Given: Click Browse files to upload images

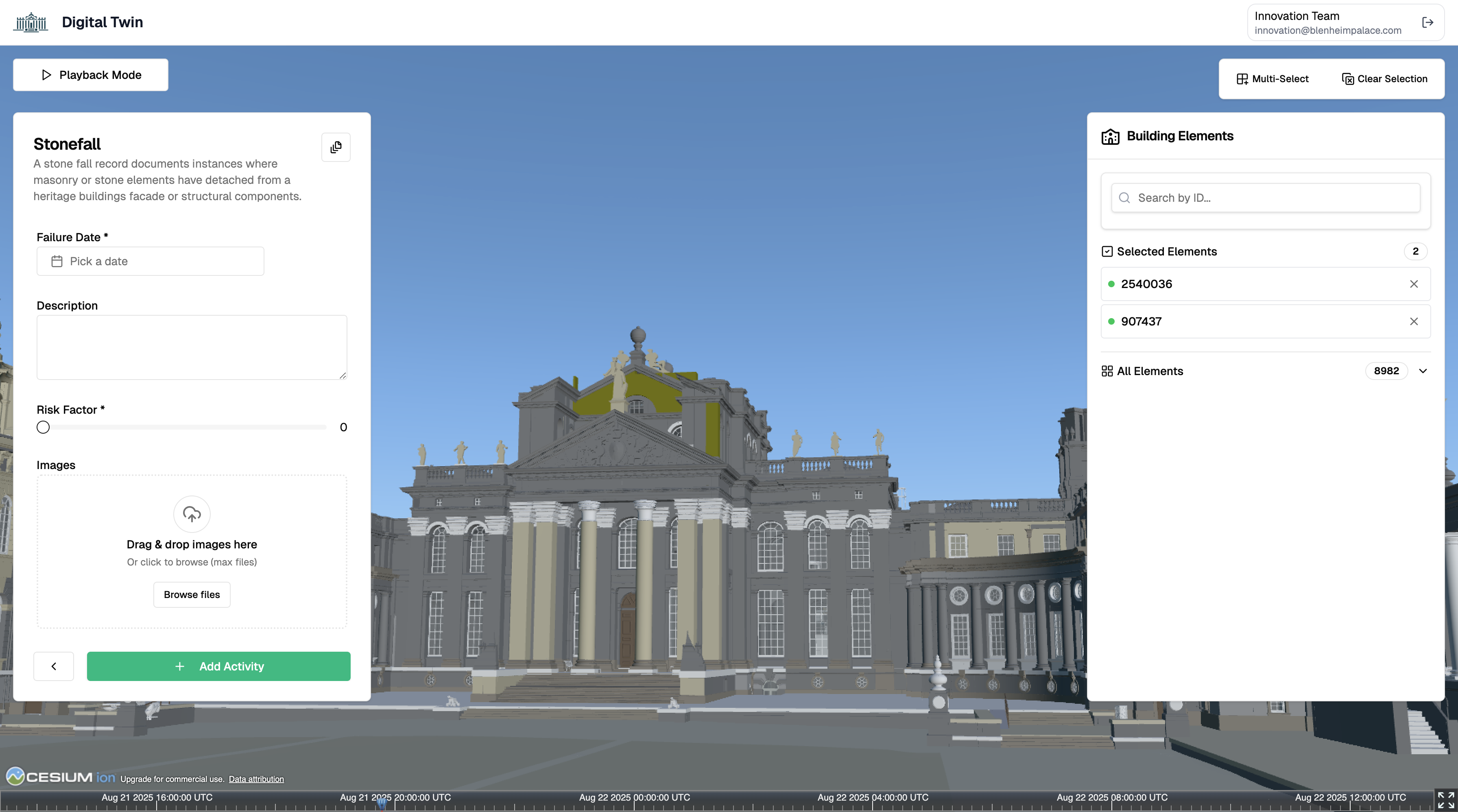Looking at the screenshot, I should (x=191, y=595).
